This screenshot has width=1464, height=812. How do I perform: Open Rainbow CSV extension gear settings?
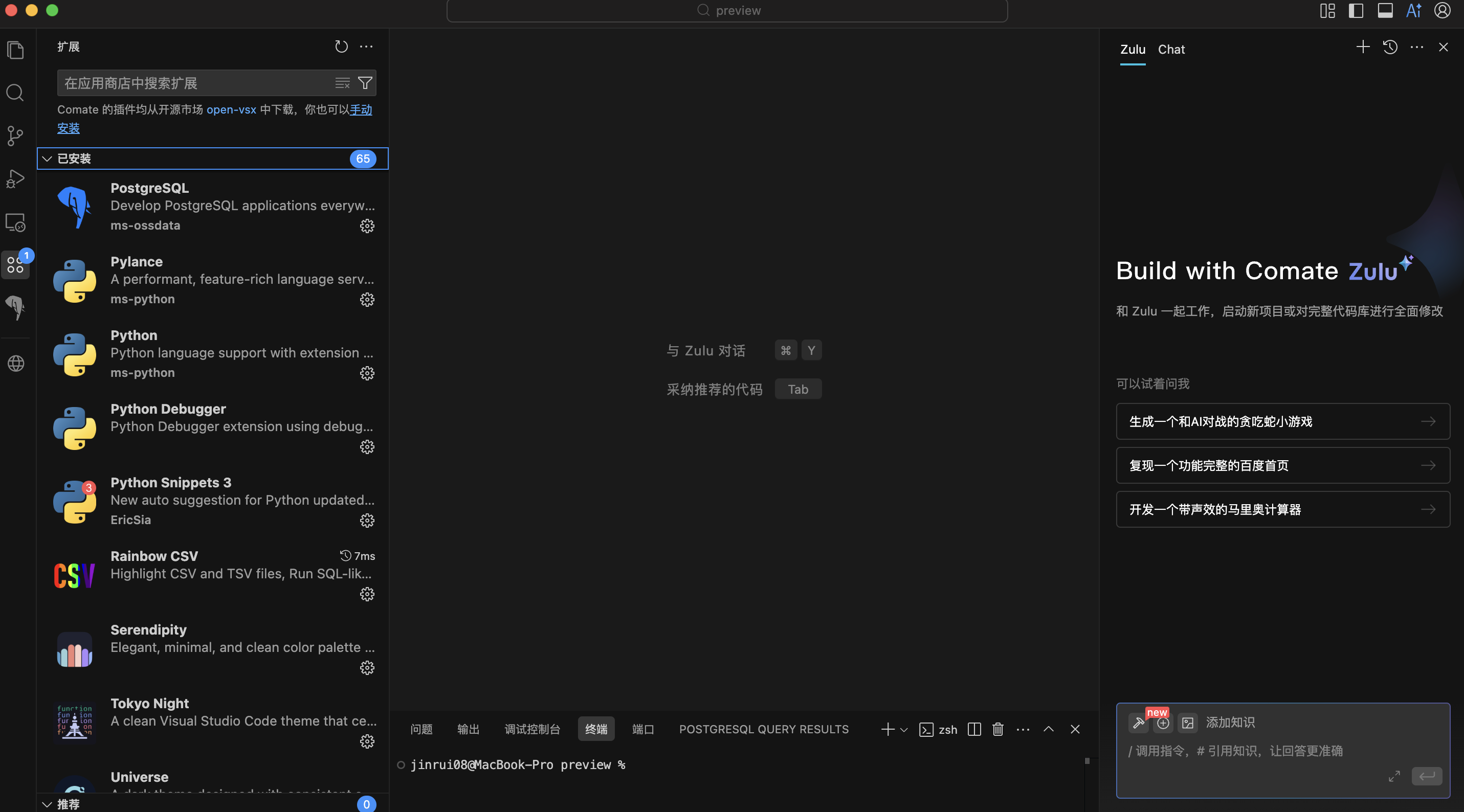pos(367,594)
